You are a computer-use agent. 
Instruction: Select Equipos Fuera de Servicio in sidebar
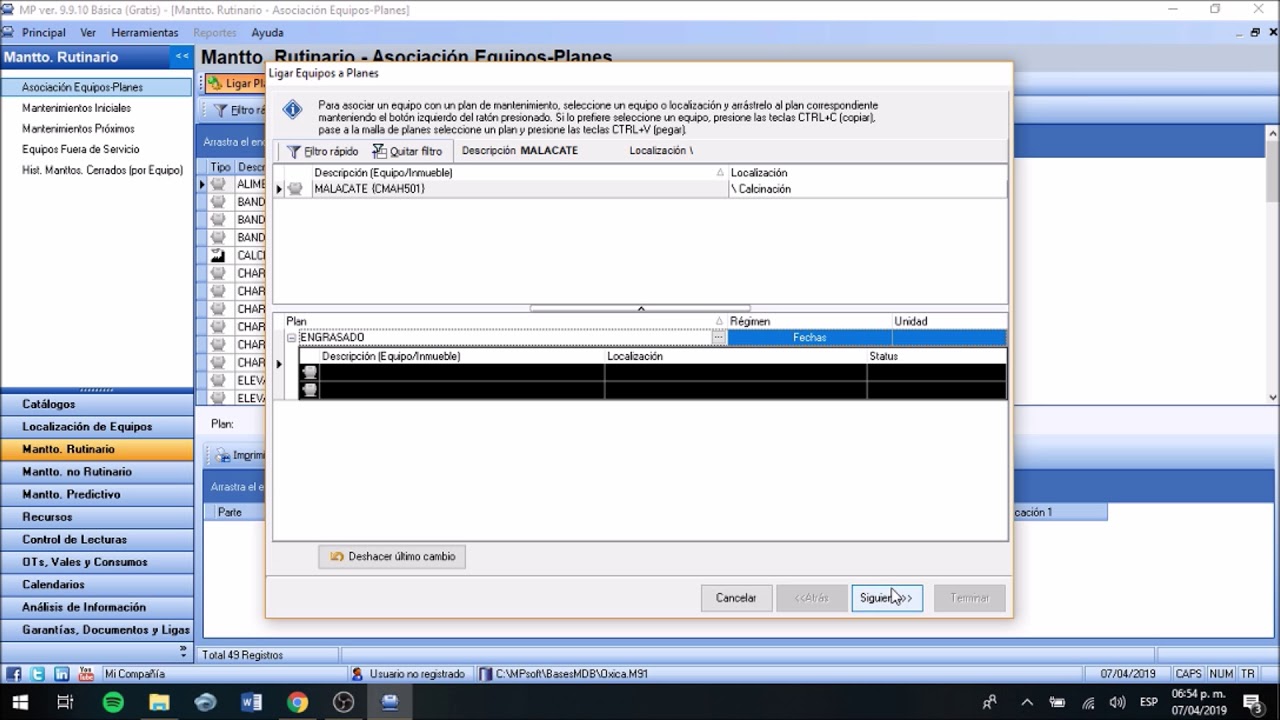pos(81,149)
